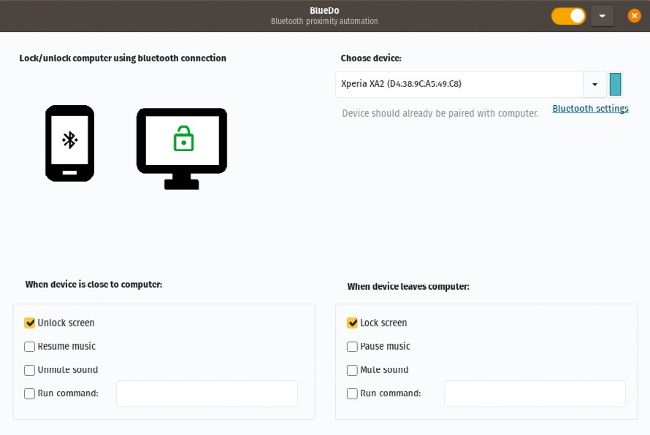Click the phone Bluetooth icon
650x435 pixels.
[x=70, y=143]
